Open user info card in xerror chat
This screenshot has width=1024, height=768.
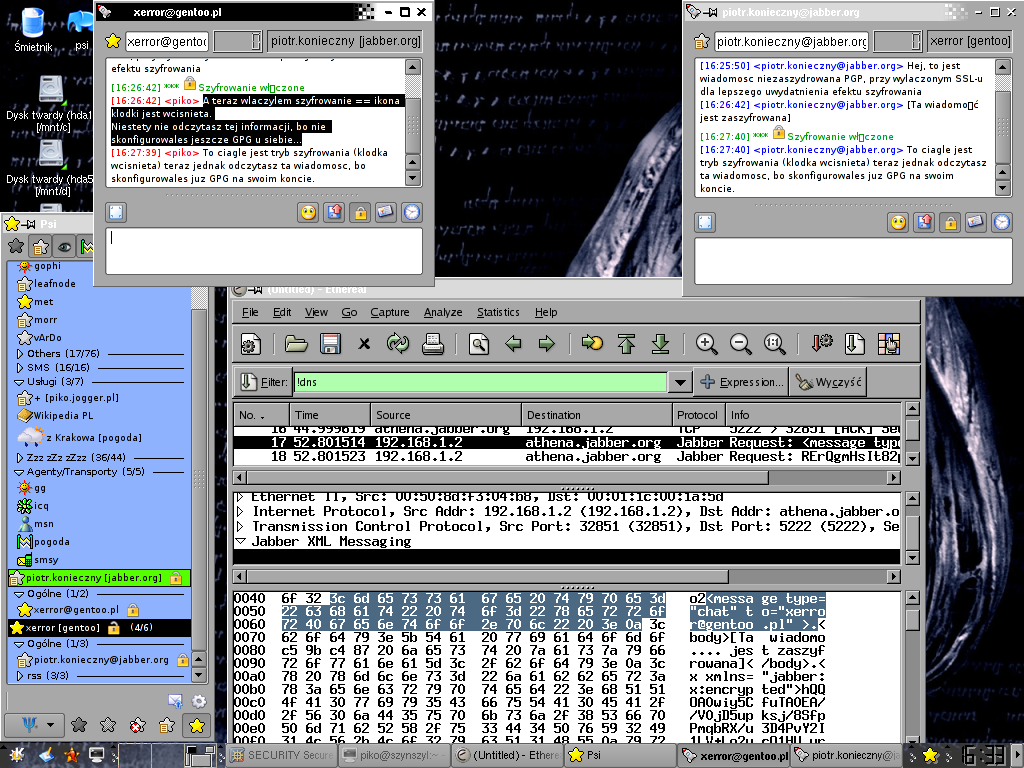pyautogui.click(x=385, y=212)
